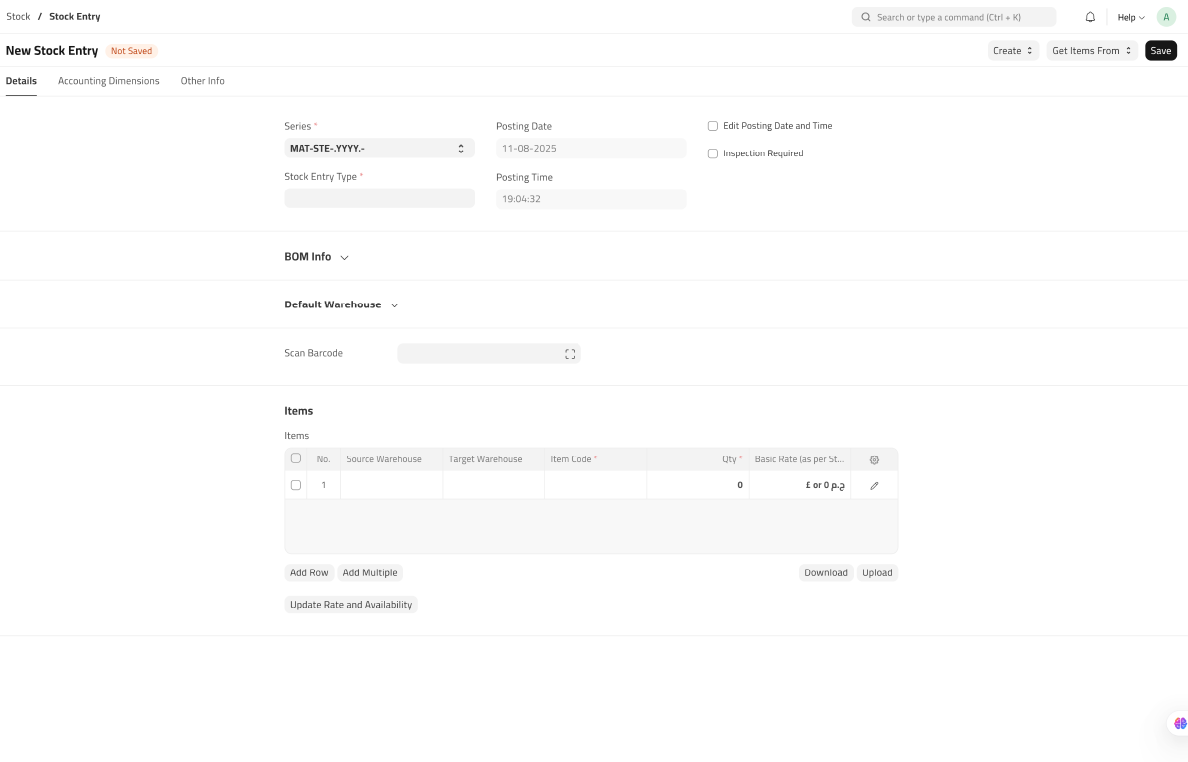Open the Get Items From dropdown
Image resolution: width=1188 pixels, height=762 pixels.
(1091, 51)
